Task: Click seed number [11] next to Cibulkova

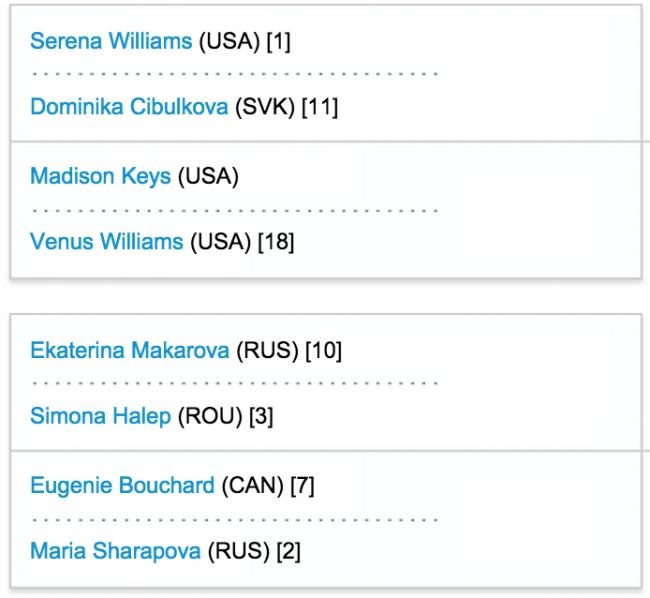Action: 320,107
